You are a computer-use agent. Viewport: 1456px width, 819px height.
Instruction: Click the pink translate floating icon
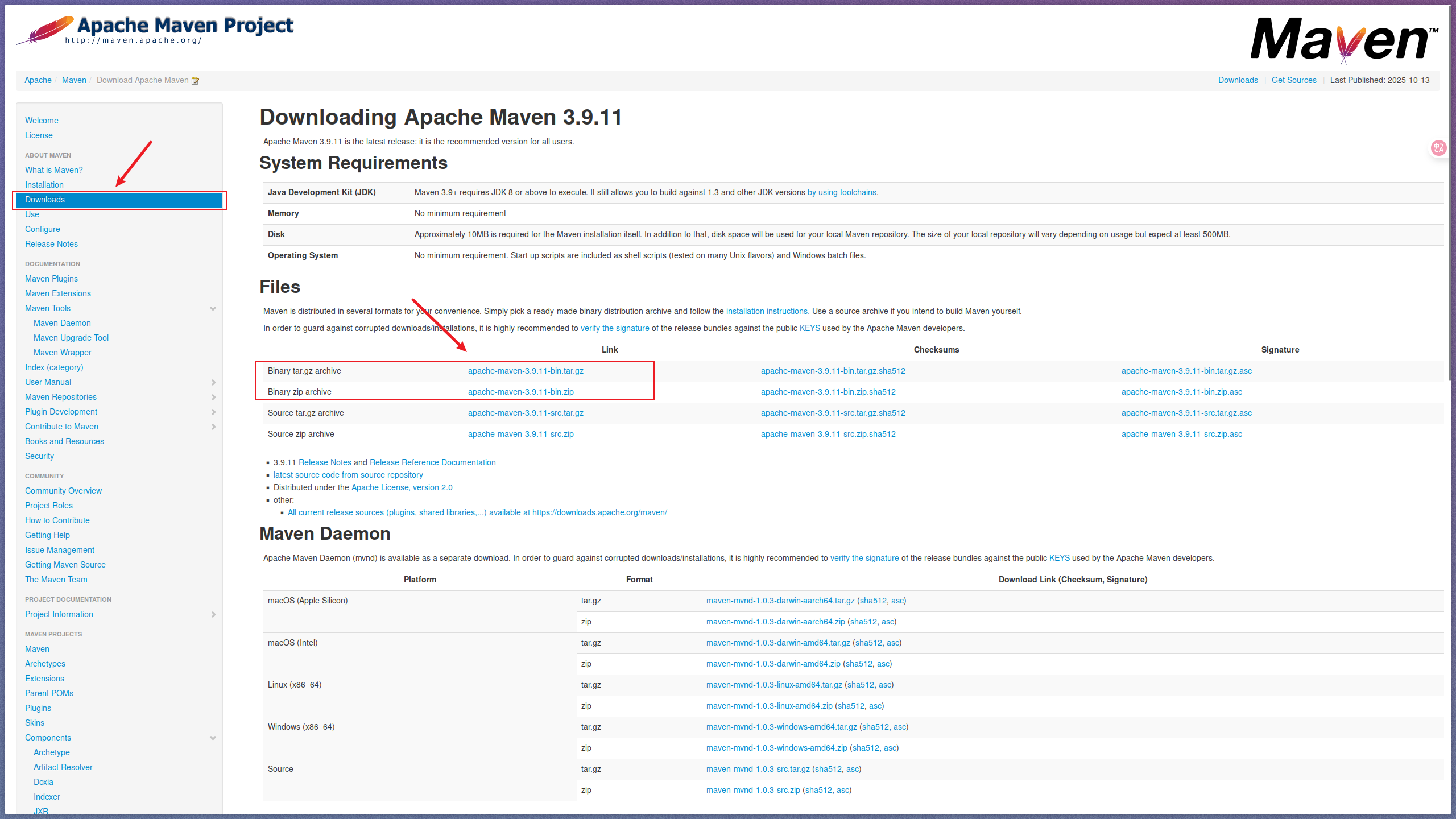pos(1438,148)
